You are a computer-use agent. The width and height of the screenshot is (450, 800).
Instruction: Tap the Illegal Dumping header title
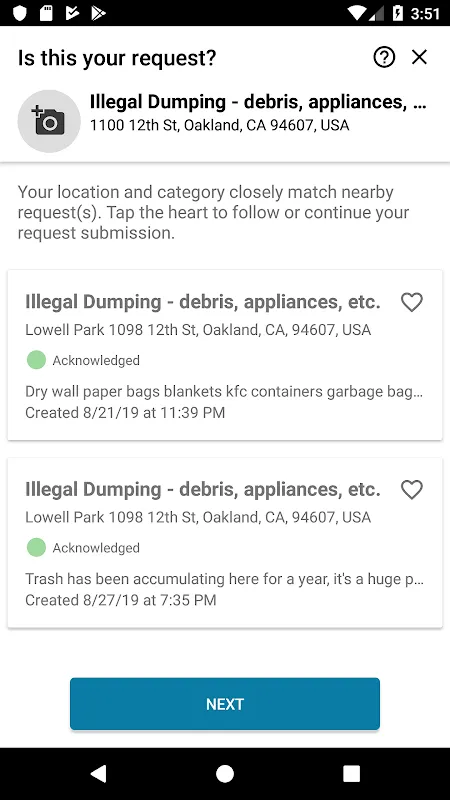tap(258, 102)
